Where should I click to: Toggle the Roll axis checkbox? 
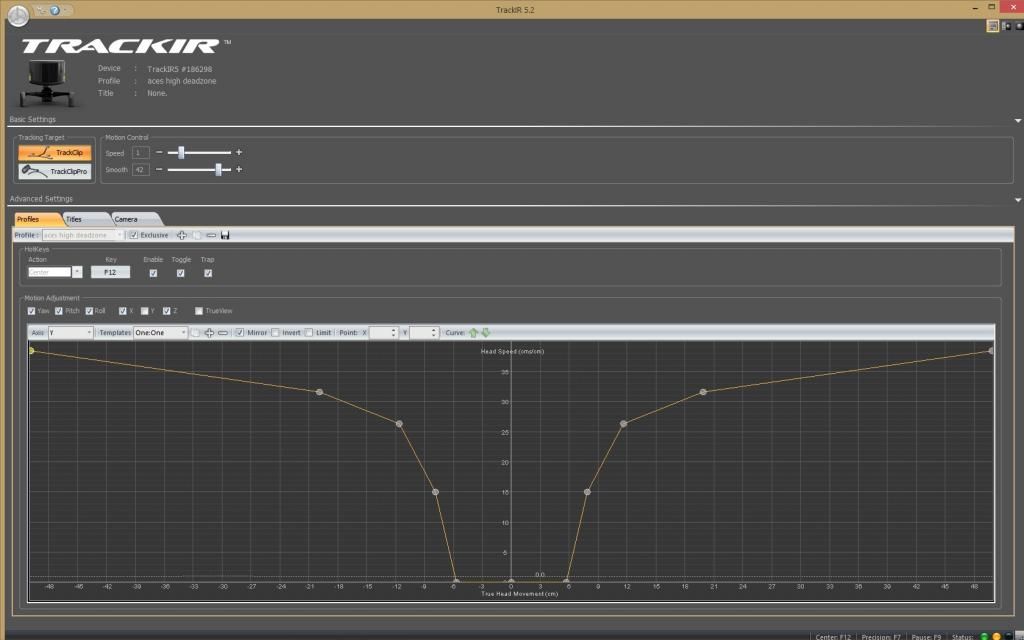pos(89,311)
